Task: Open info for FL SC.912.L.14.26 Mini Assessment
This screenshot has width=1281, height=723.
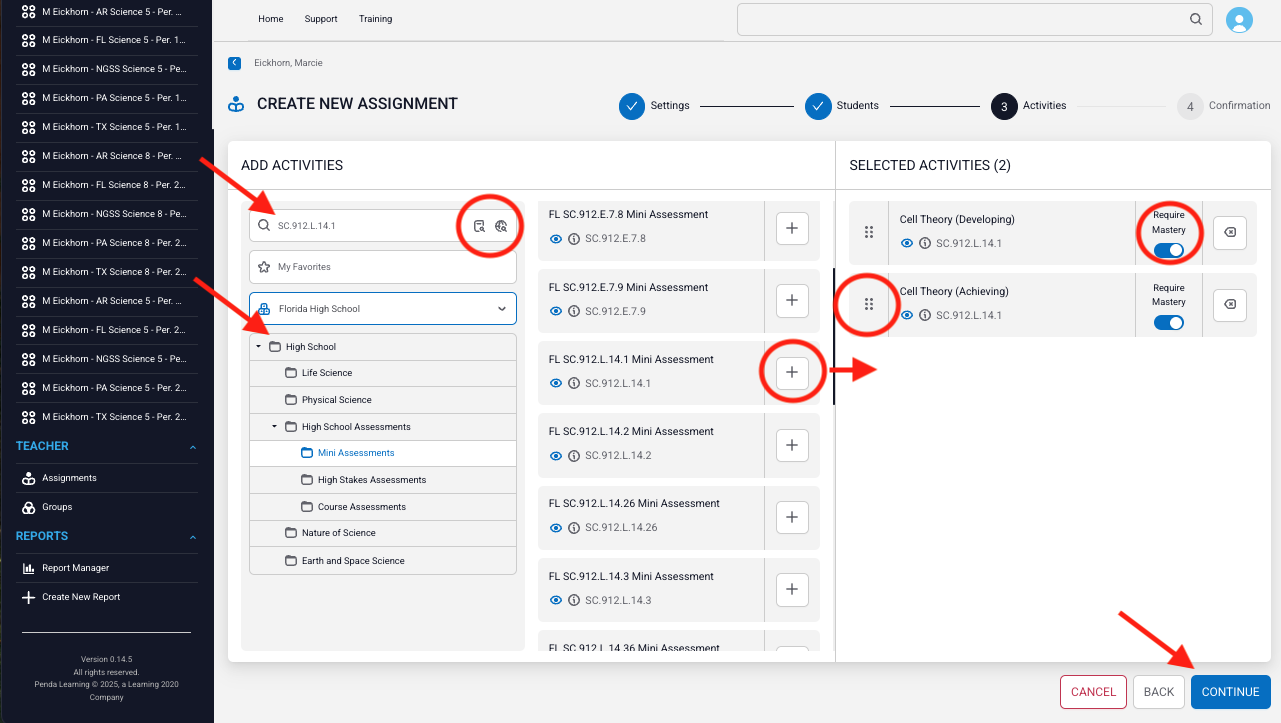Action: pyautogui.click(x=574, y=528)
